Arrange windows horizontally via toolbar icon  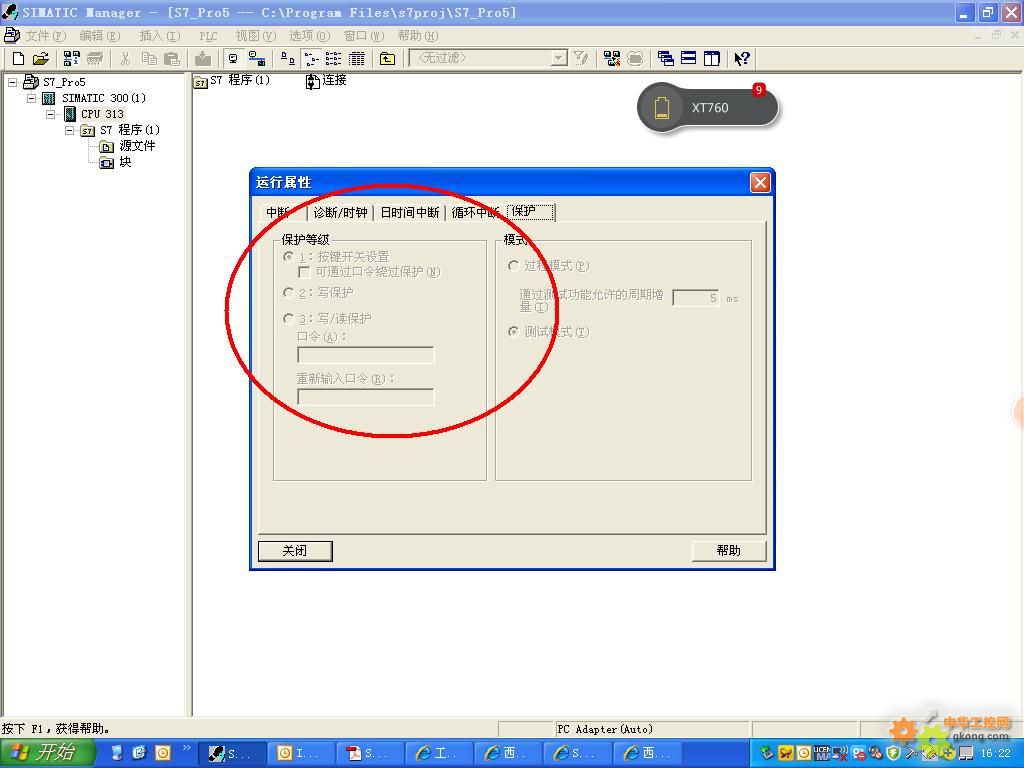click(x=688, y=59)
